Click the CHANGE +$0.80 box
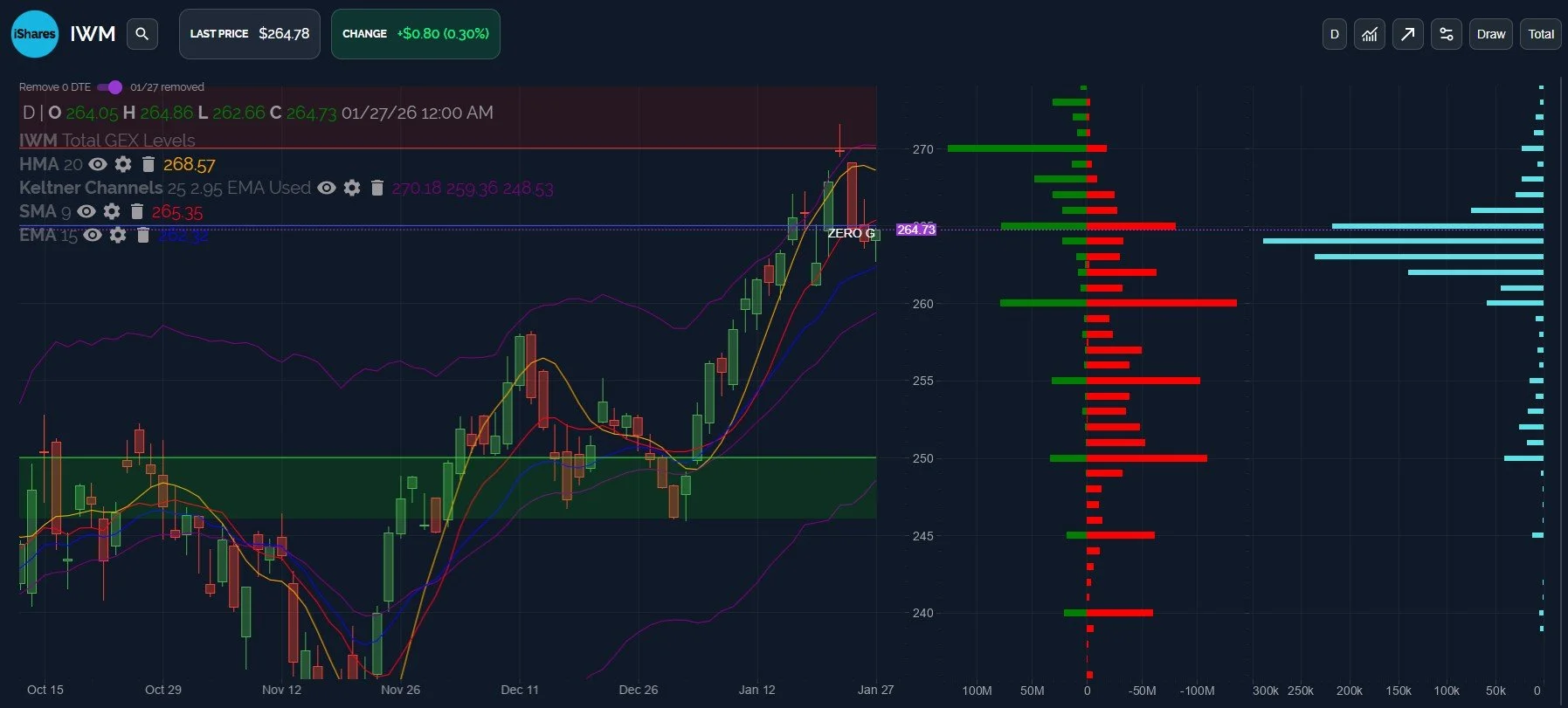 pyautogui.click(x=416, y=34)
